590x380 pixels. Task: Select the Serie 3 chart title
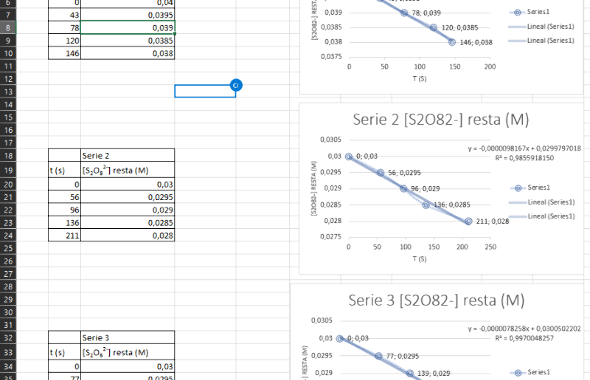(x=436, y=300)
